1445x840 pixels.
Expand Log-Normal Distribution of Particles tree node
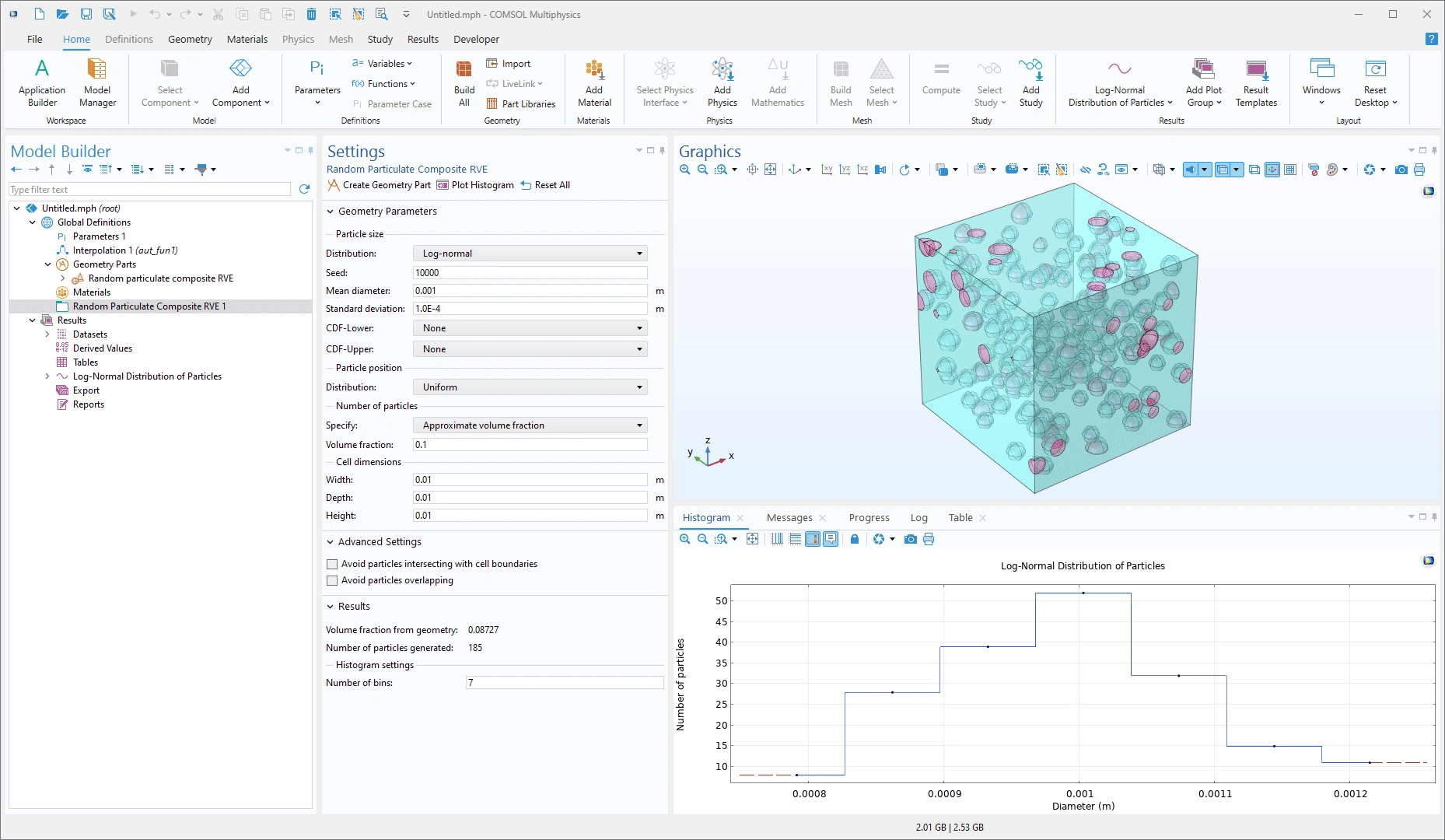47,376
